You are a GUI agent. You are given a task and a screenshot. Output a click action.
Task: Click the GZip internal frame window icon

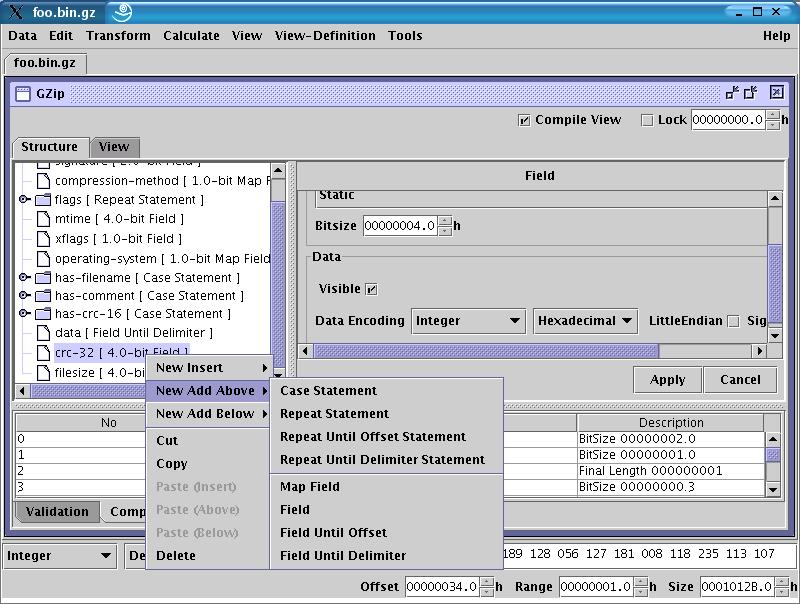click(x=22, y=93)
